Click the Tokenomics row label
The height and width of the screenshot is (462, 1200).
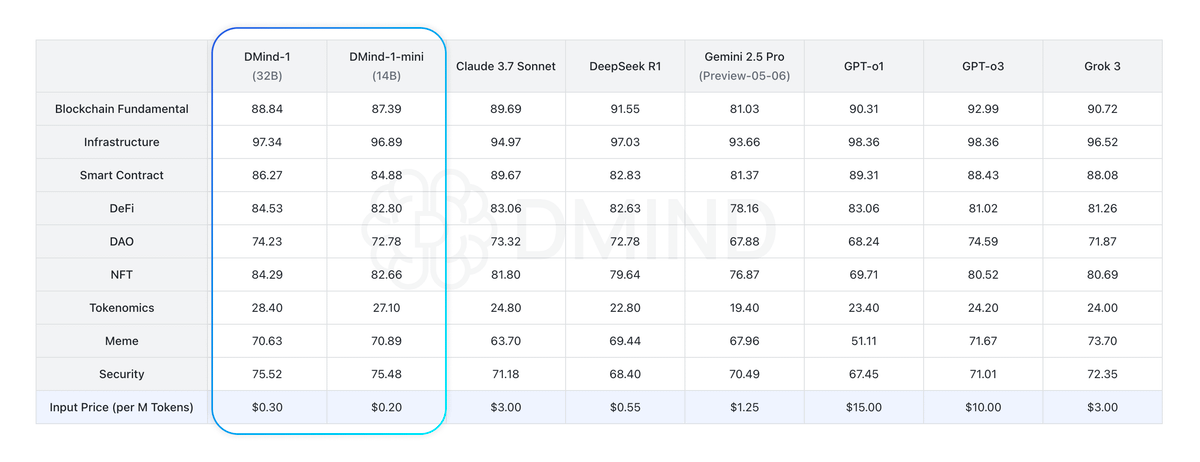tap(122, 308)
